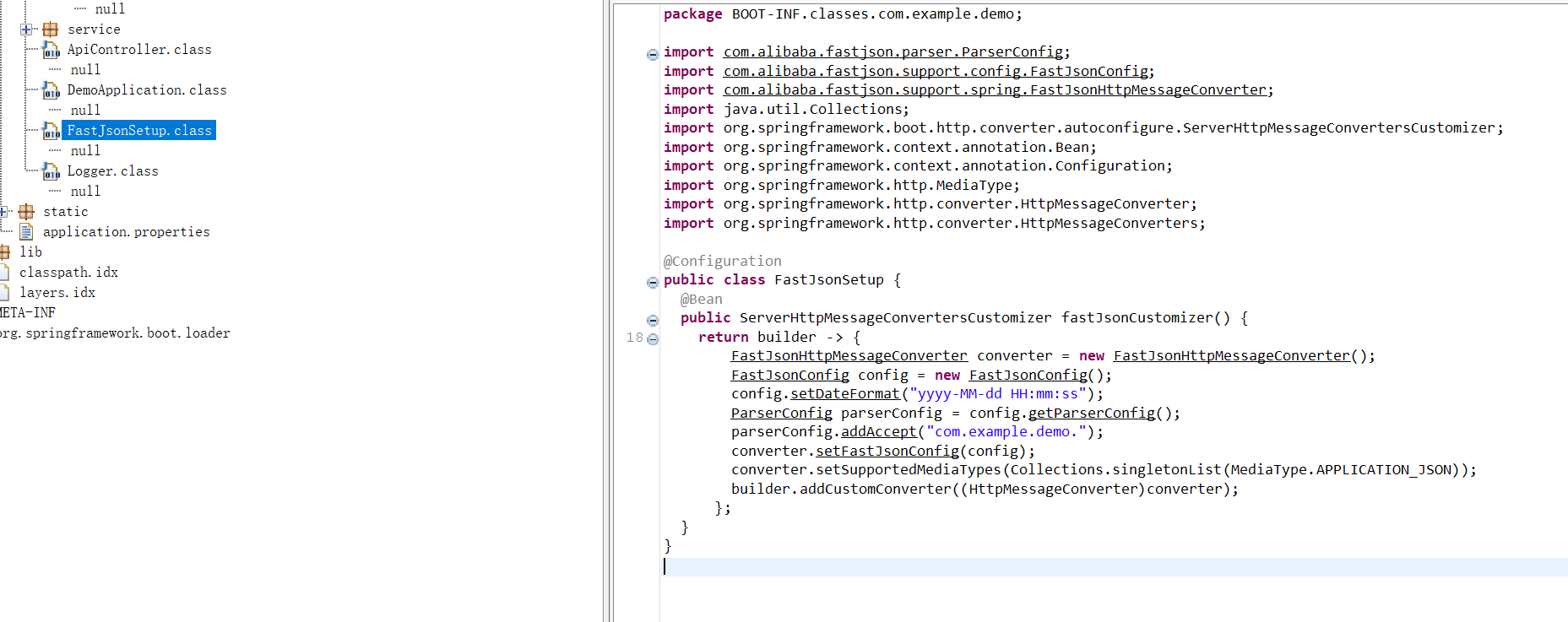This screenshot has height=622, width=1568.
Task: Collapse the fastJsonCustomizer method fold
Action: click(x=653, y=321)
